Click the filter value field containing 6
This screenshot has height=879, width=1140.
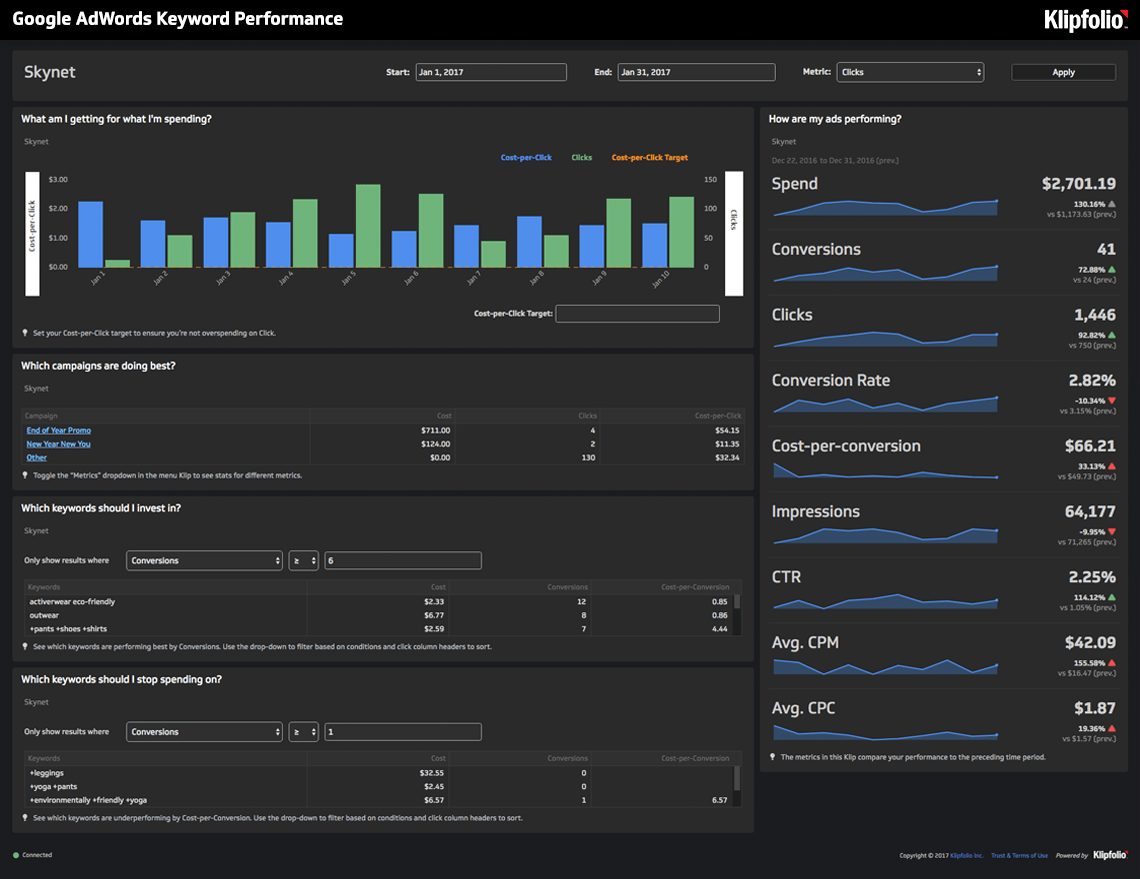pos(402,561)
